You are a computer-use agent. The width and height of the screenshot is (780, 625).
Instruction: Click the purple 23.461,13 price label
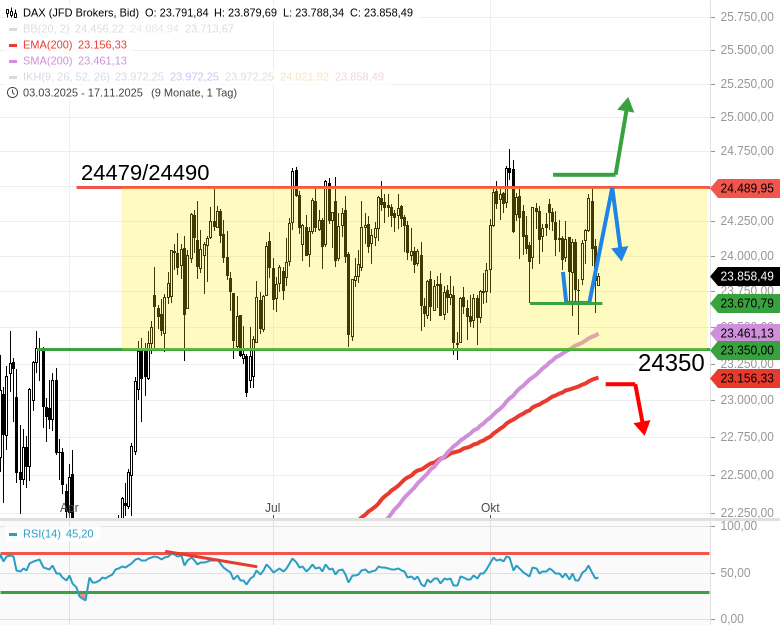tap(745, 333)
